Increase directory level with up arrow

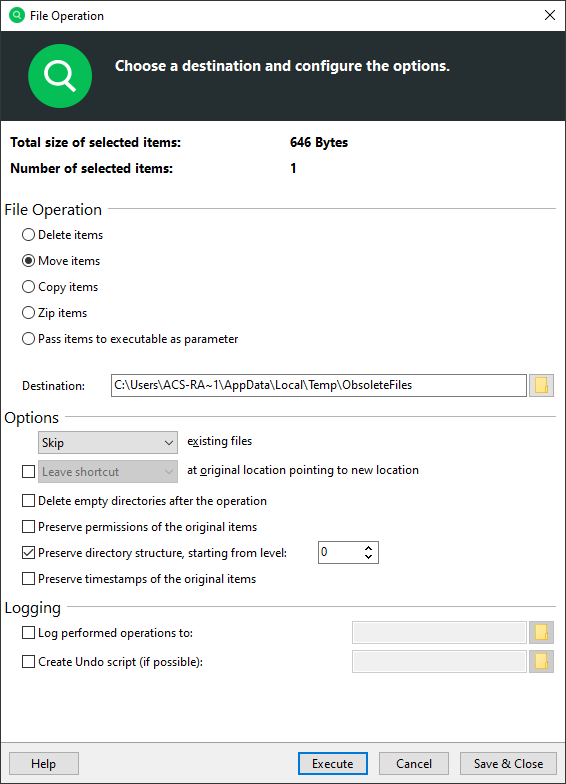[368, 548]
